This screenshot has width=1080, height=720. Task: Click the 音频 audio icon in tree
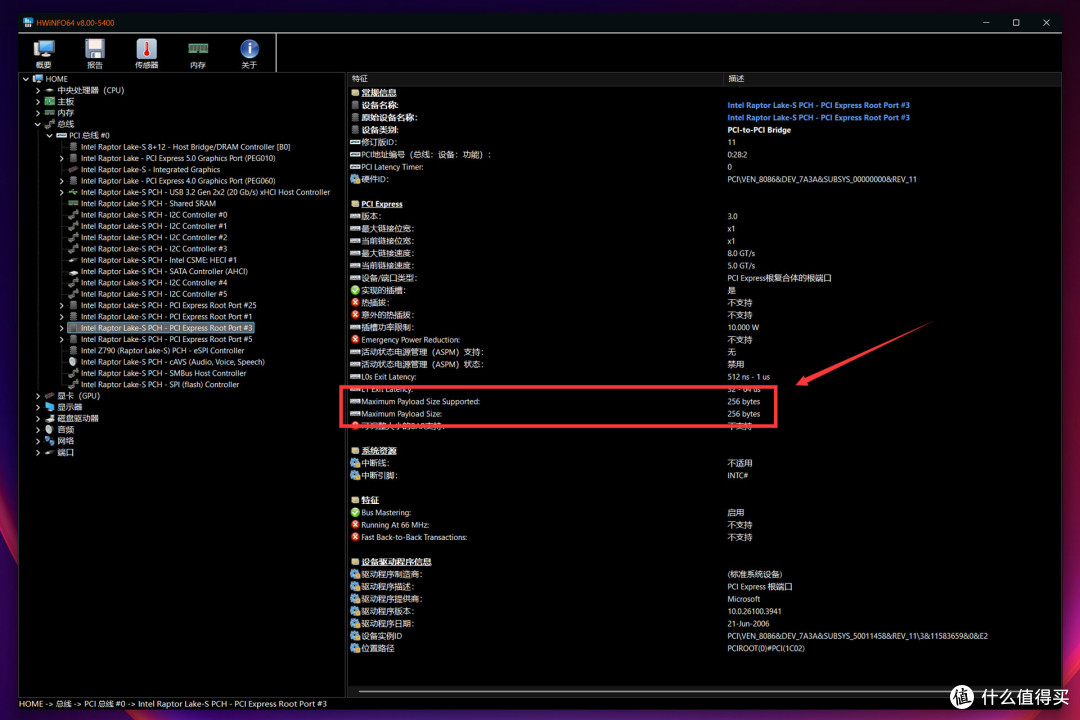pos(50,430)
